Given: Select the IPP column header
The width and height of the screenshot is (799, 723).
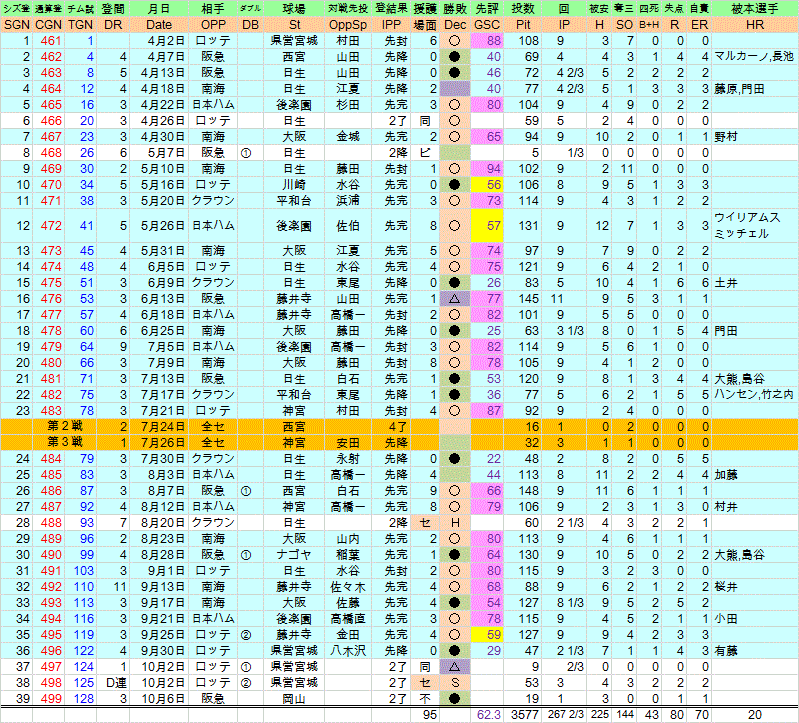Looking at the screenshot, I should (x=391, y=24).
